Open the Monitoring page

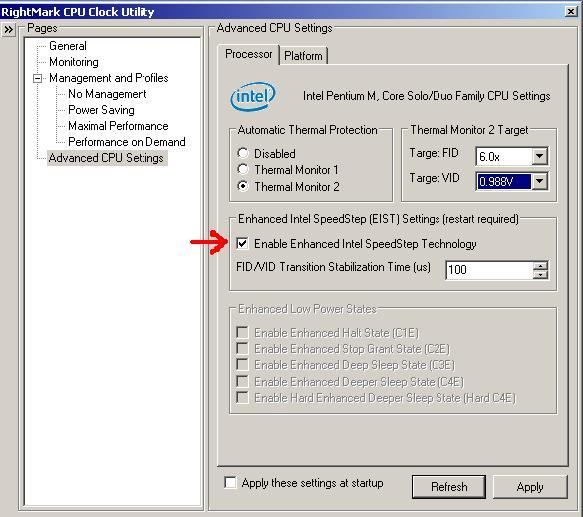click(74, 62)
